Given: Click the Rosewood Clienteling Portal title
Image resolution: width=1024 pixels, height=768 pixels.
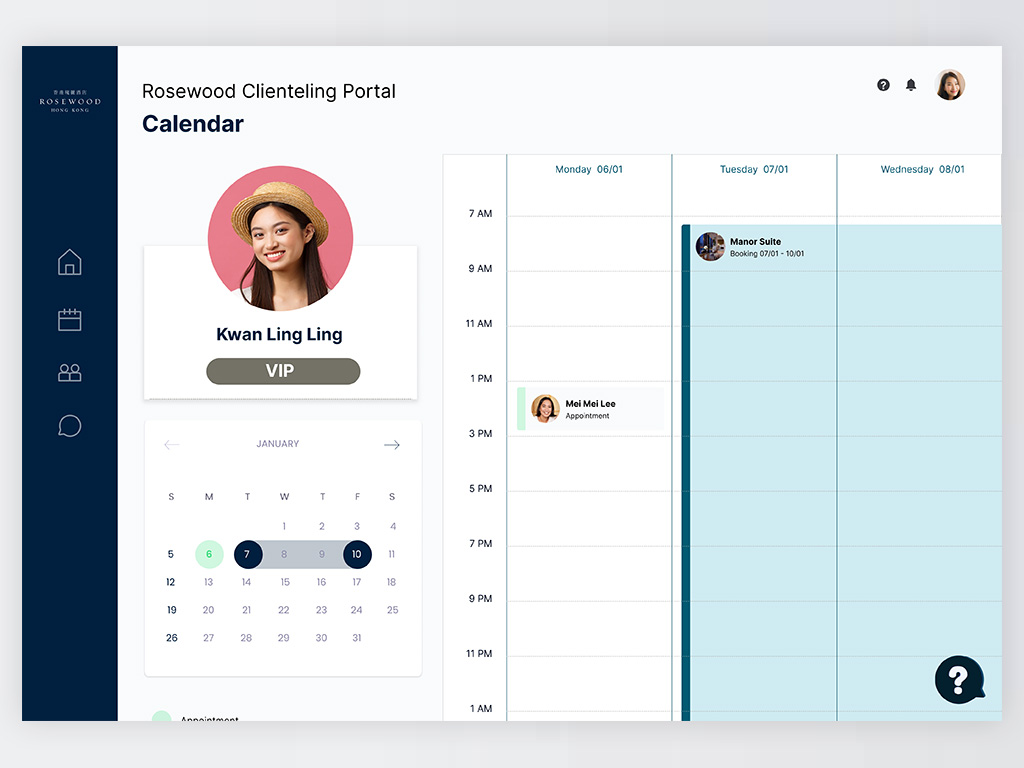Looking at the screenshot, I should tap(269, 91).
